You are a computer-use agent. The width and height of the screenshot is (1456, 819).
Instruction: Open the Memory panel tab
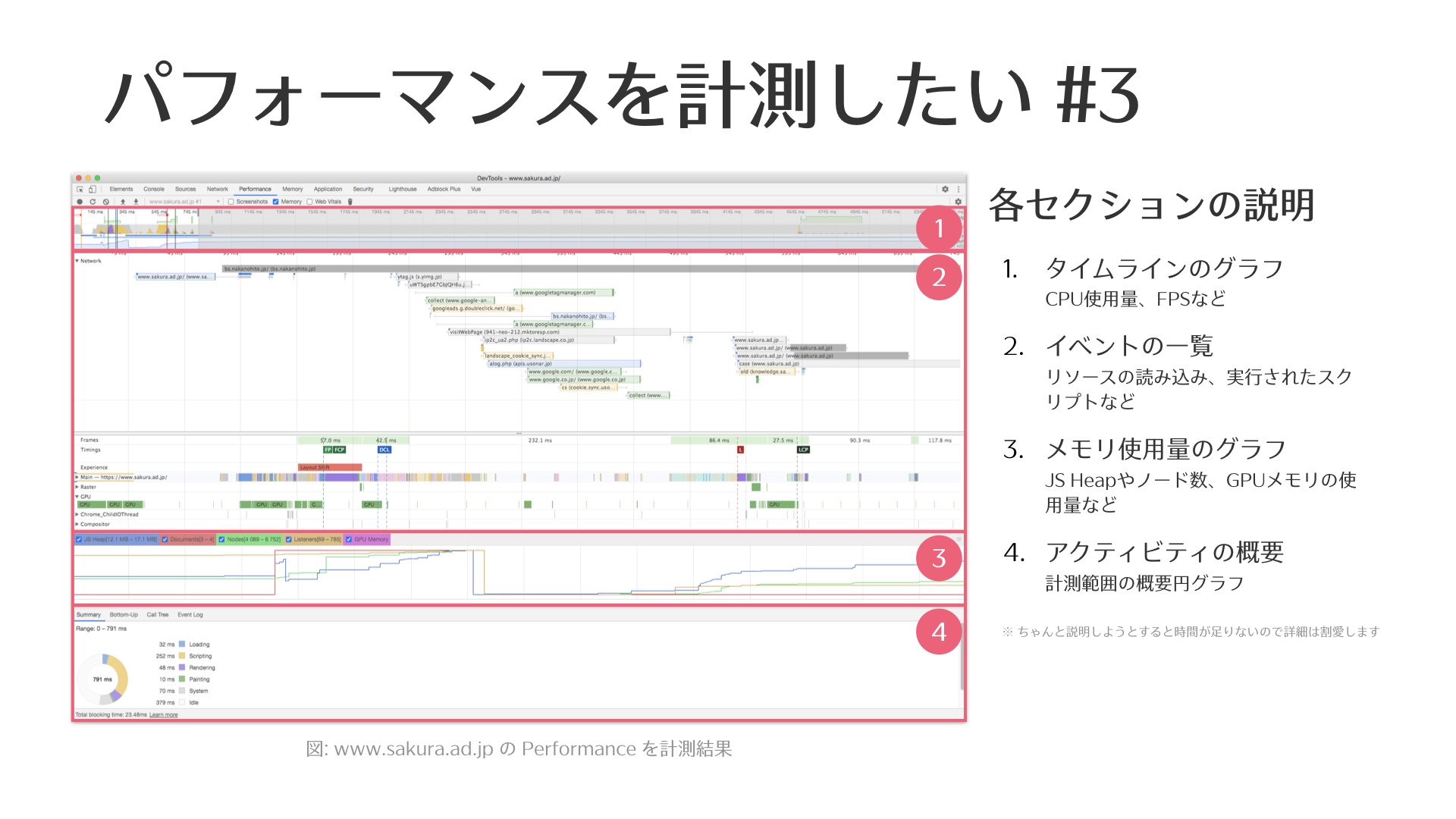(x=293, y=190)
